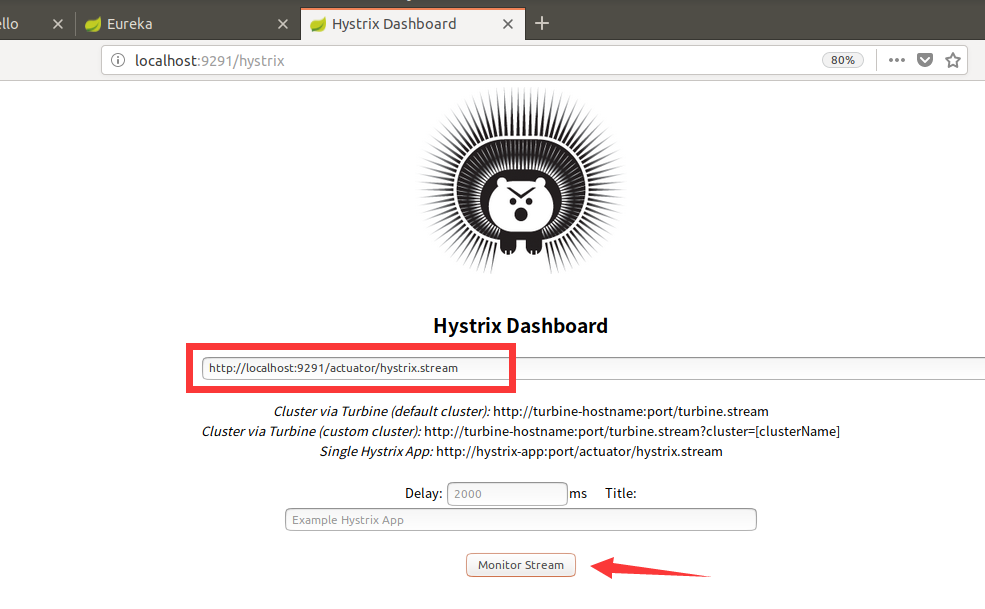
Task: Close the hello tab
Action: [58, 23]
